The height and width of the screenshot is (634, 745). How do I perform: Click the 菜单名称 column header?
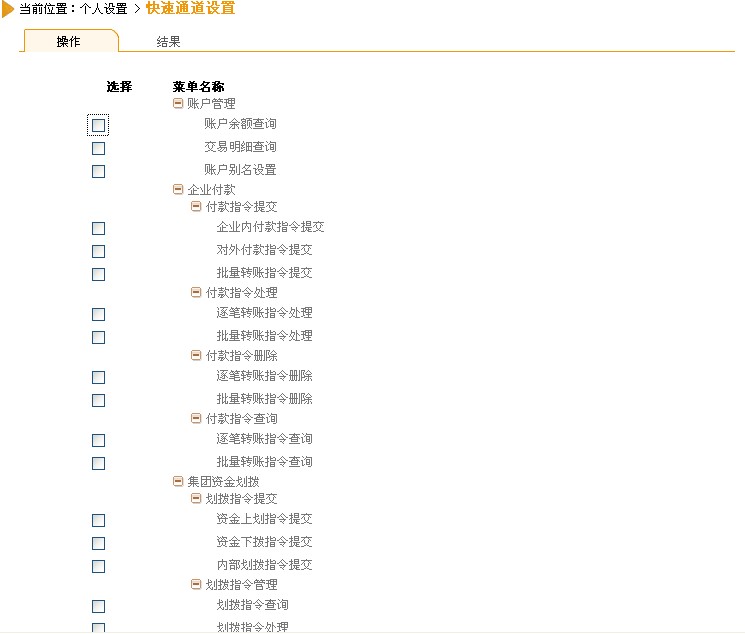pos(198,86)
